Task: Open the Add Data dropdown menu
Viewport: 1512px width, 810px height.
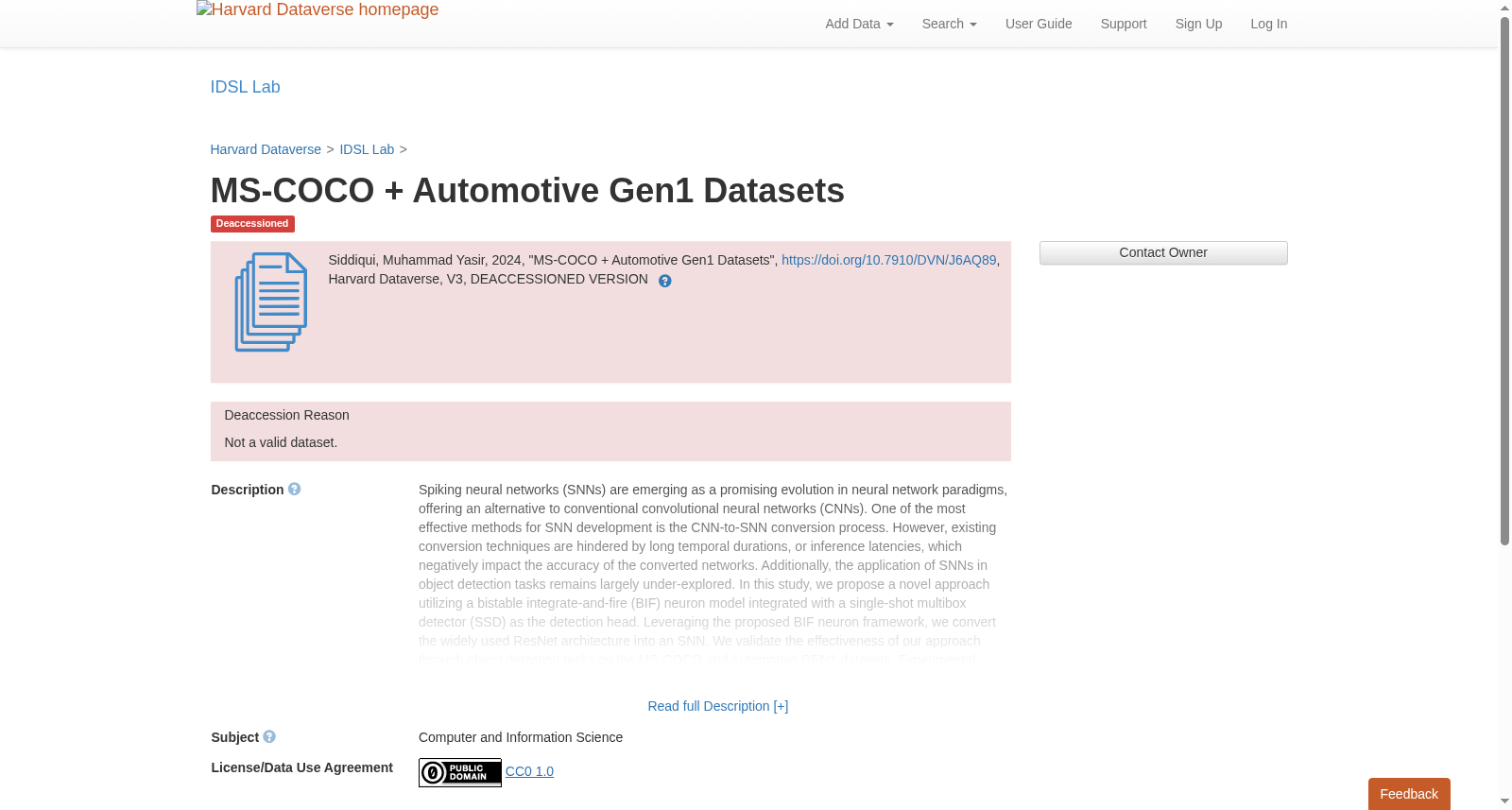Action: tap(859, 24)
